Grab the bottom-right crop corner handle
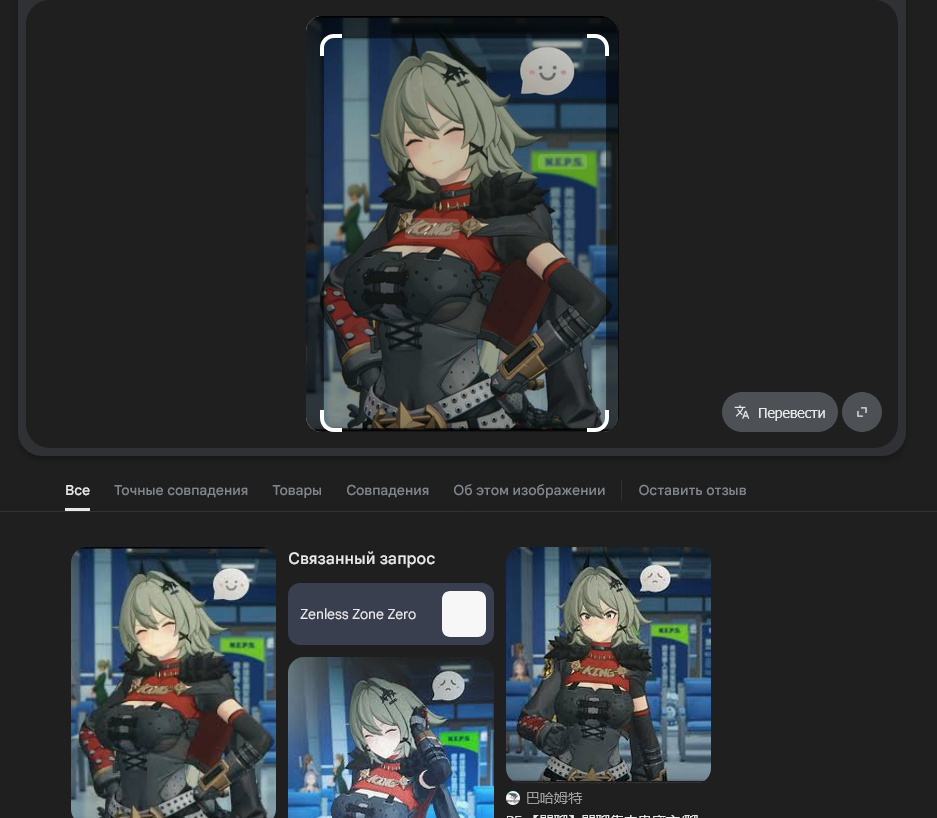Screen dimensions: 937x818 pos(598,420)
